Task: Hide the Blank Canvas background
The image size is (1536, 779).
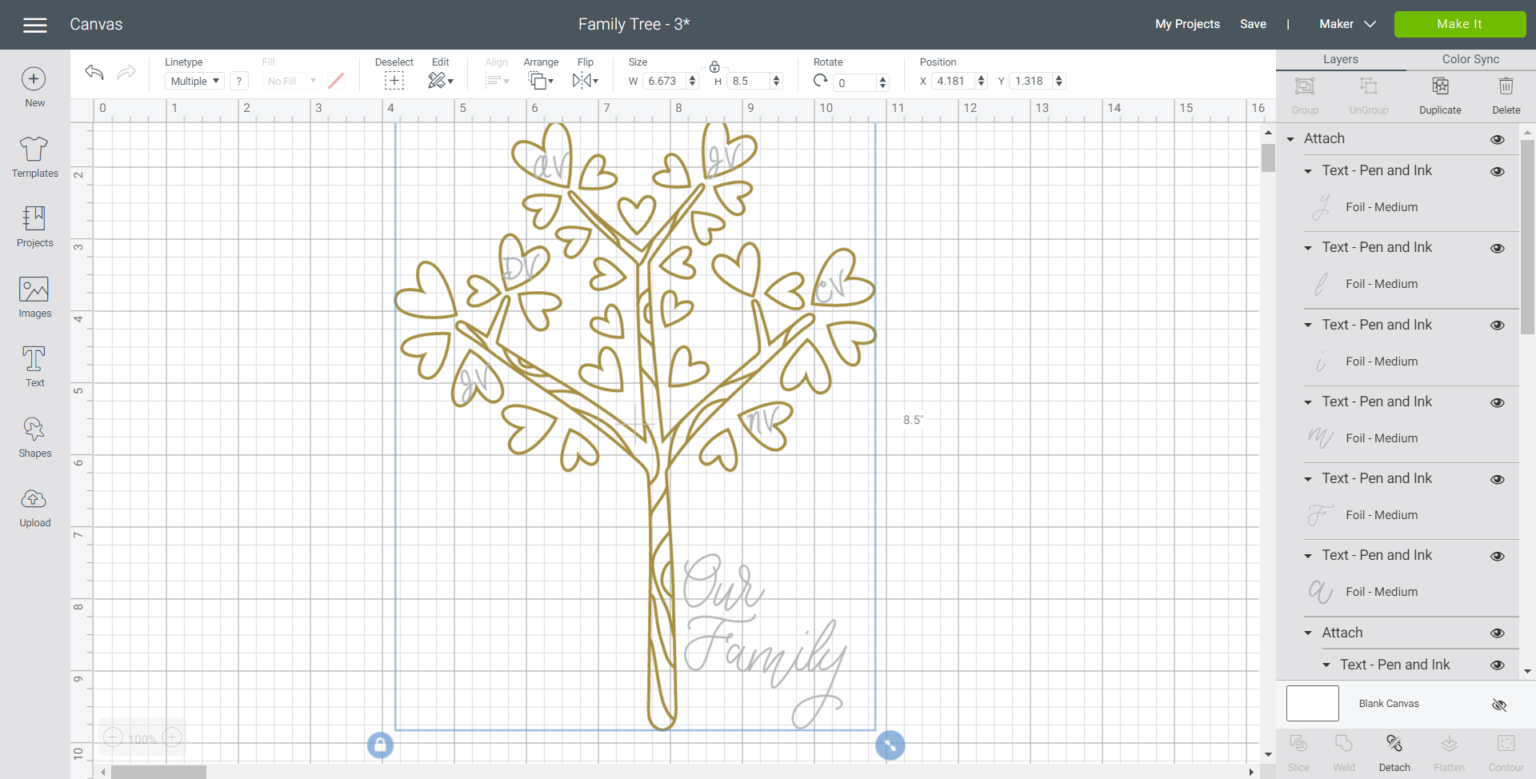Action: pos(1499,704)
